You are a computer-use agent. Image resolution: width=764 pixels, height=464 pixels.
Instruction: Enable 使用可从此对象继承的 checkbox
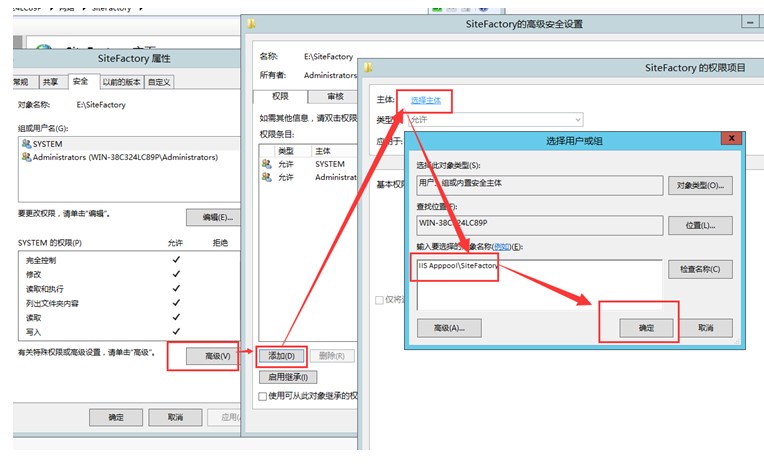(x=263, y=397)
